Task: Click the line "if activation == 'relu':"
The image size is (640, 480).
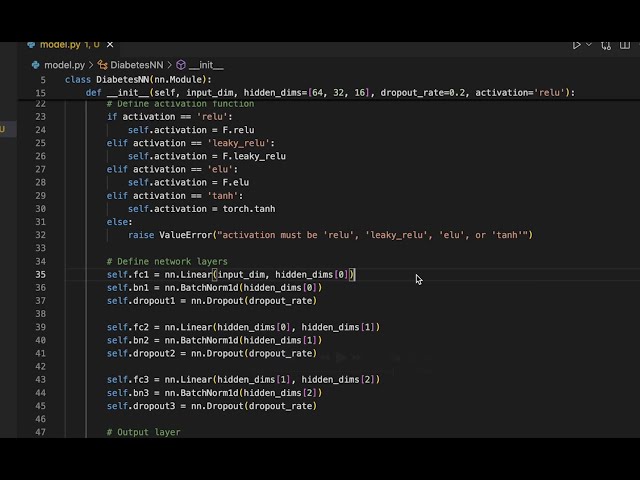Action: (x=169, y=117)
